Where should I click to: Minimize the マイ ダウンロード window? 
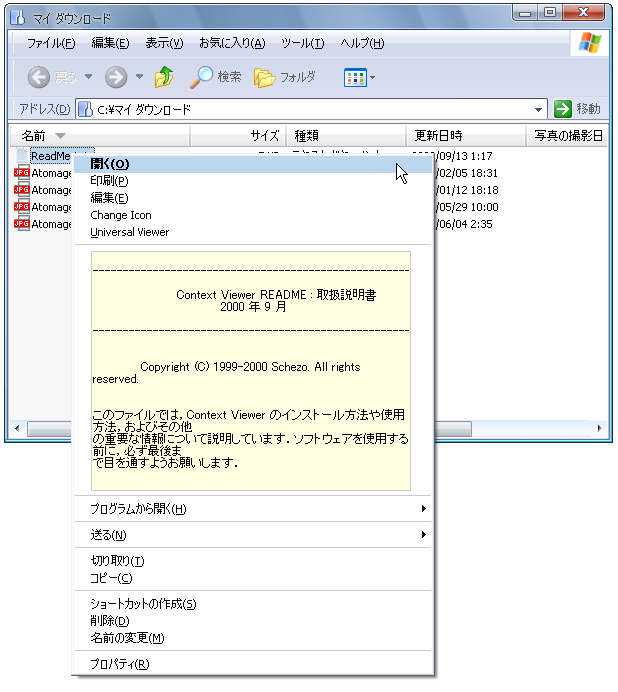pos(525,13)
